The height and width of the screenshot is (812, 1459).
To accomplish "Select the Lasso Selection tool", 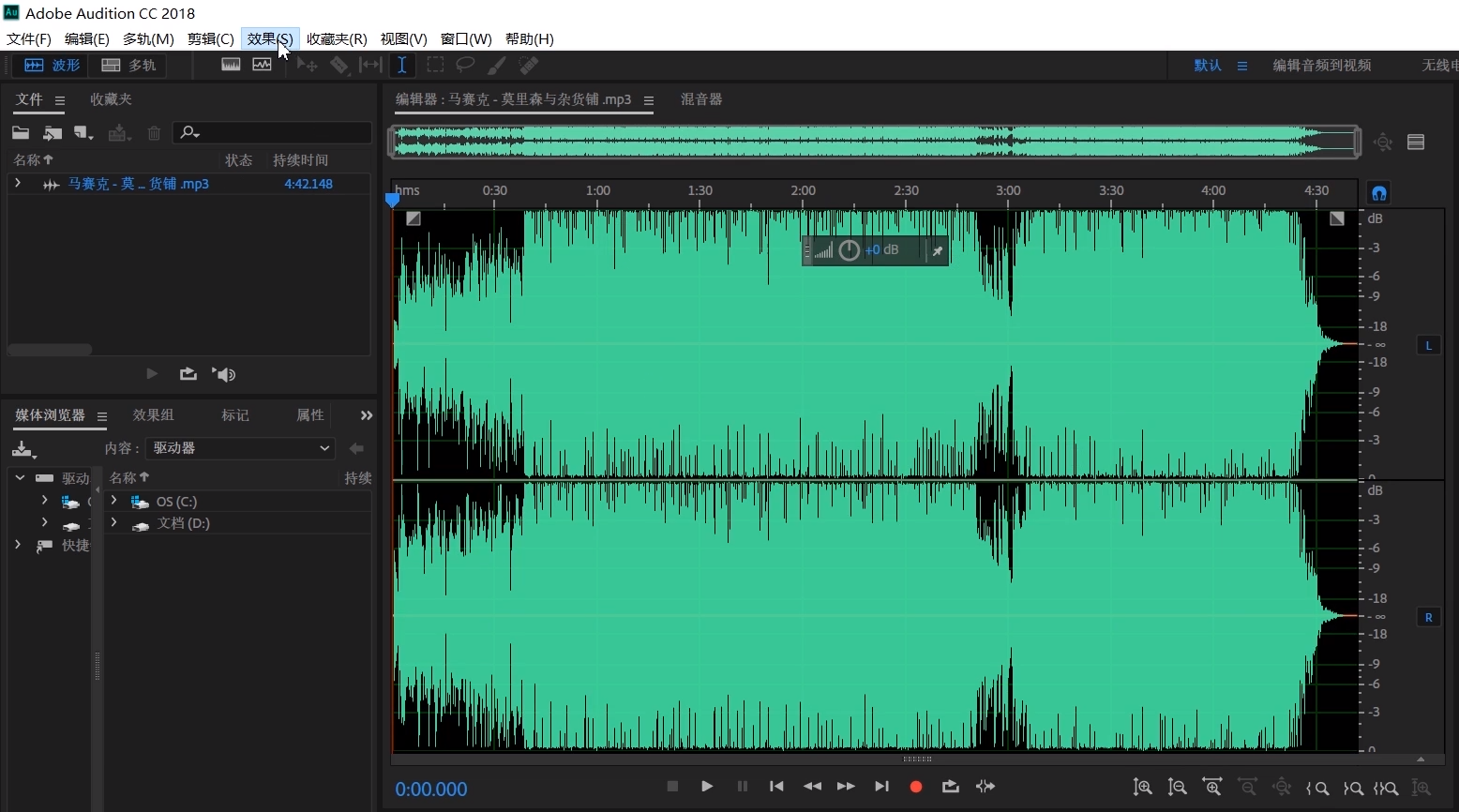I will coord(465,65).
